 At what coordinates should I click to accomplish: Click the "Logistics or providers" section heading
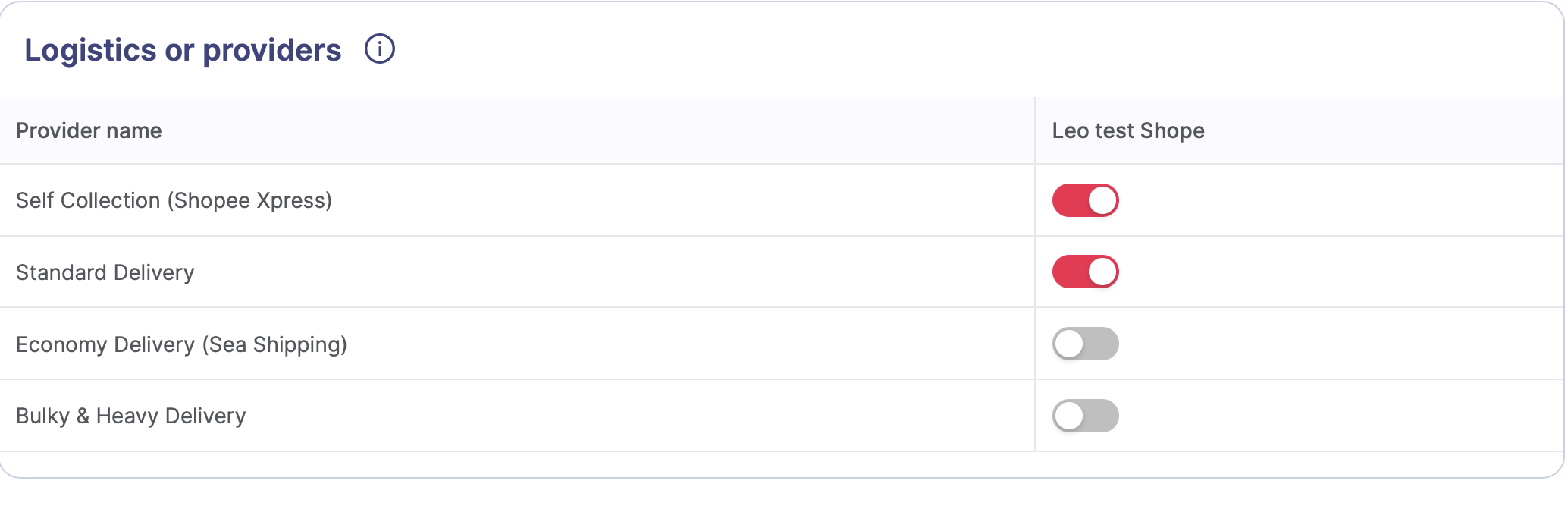pos(183,50)
